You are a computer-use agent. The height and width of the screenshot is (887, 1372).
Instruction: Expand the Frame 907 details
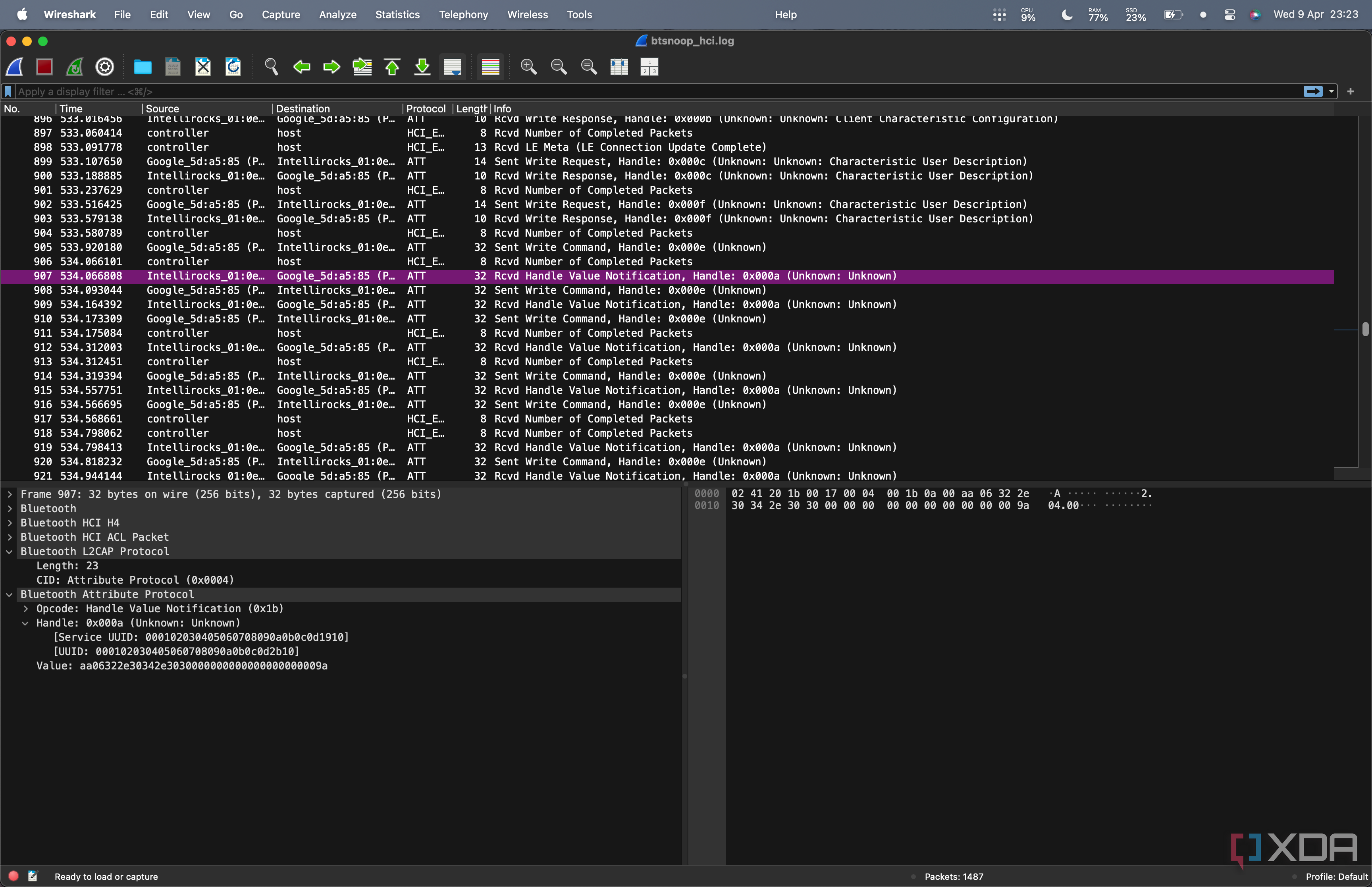[x=10, y=494]
